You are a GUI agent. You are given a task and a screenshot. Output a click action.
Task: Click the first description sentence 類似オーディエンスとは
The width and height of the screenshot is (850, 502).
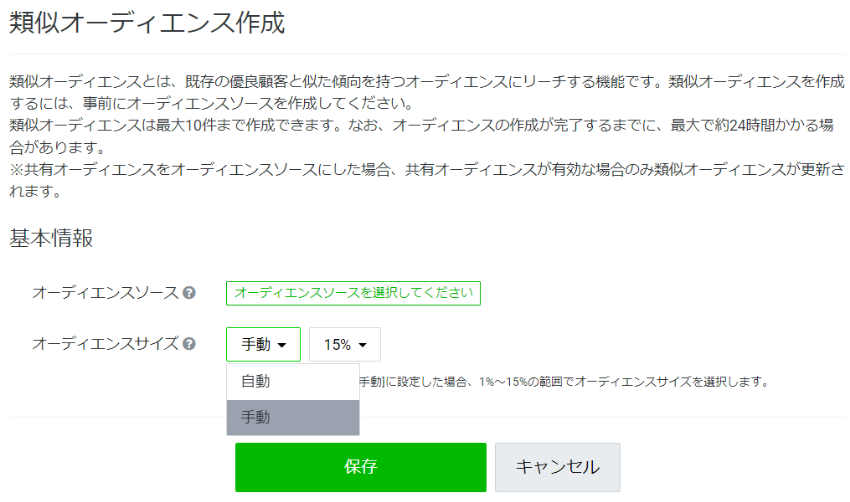337,82
